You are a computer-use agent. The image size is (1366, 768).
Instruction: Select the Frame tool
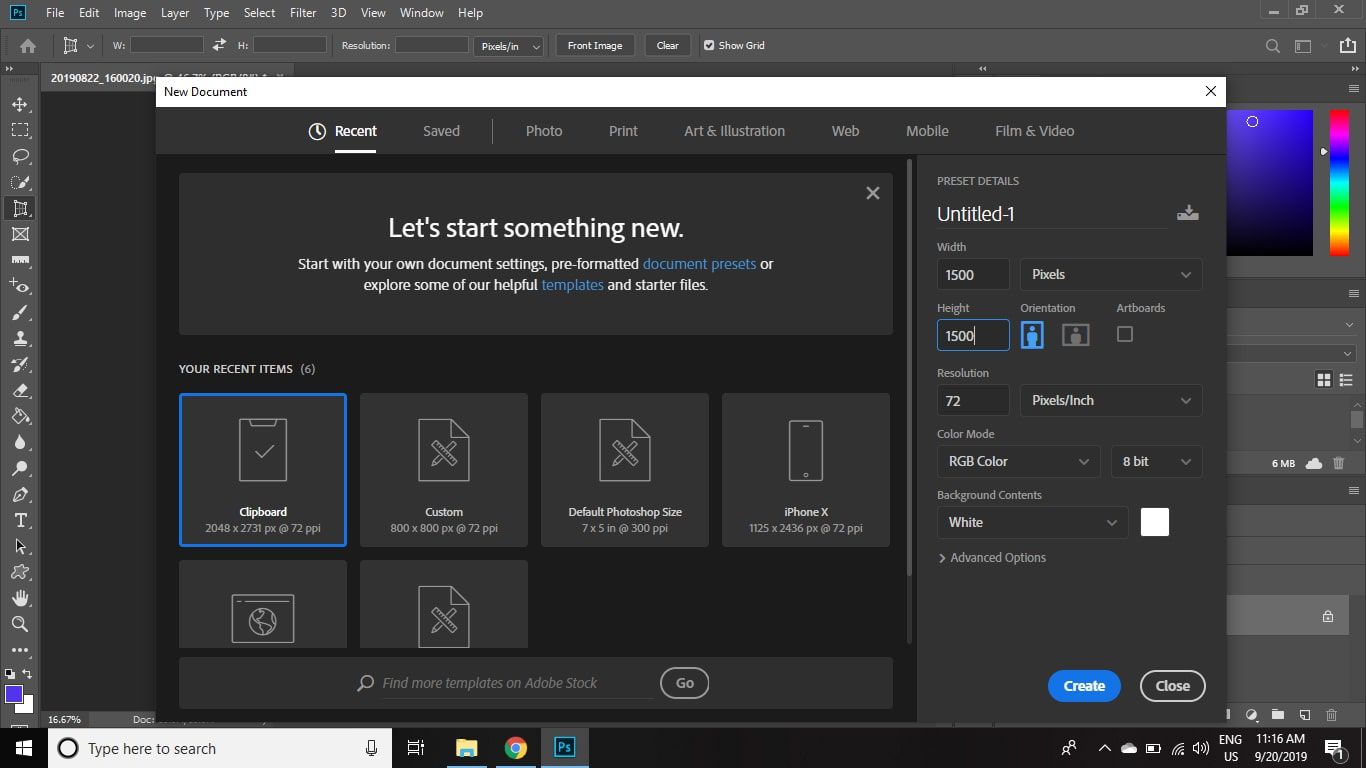point(20,234)
